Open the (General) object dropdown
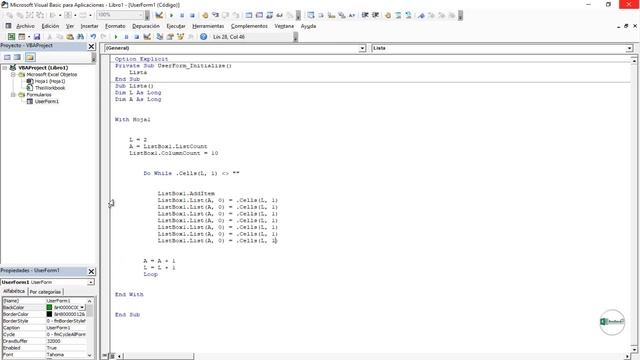 click(362, 48)
